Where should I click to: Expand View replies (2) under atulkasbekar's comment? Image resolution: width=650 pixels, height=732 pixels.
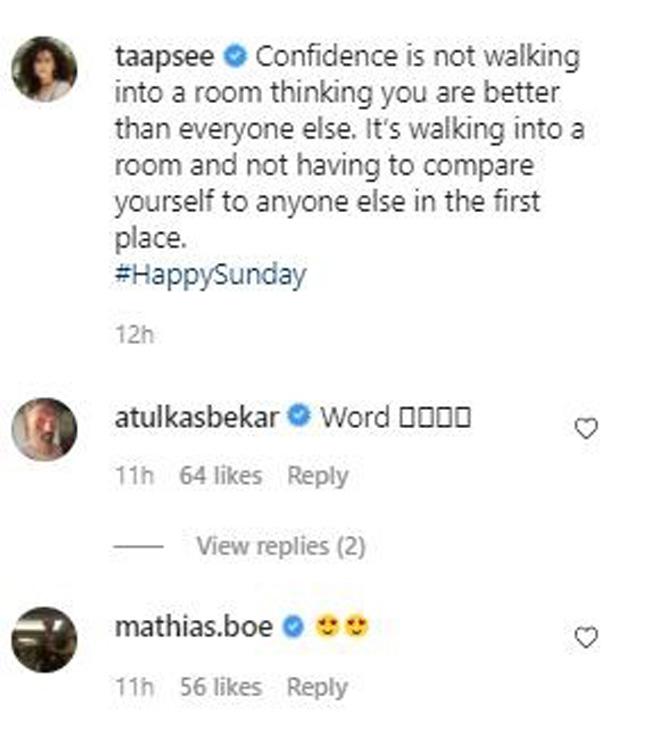(280, 546)
